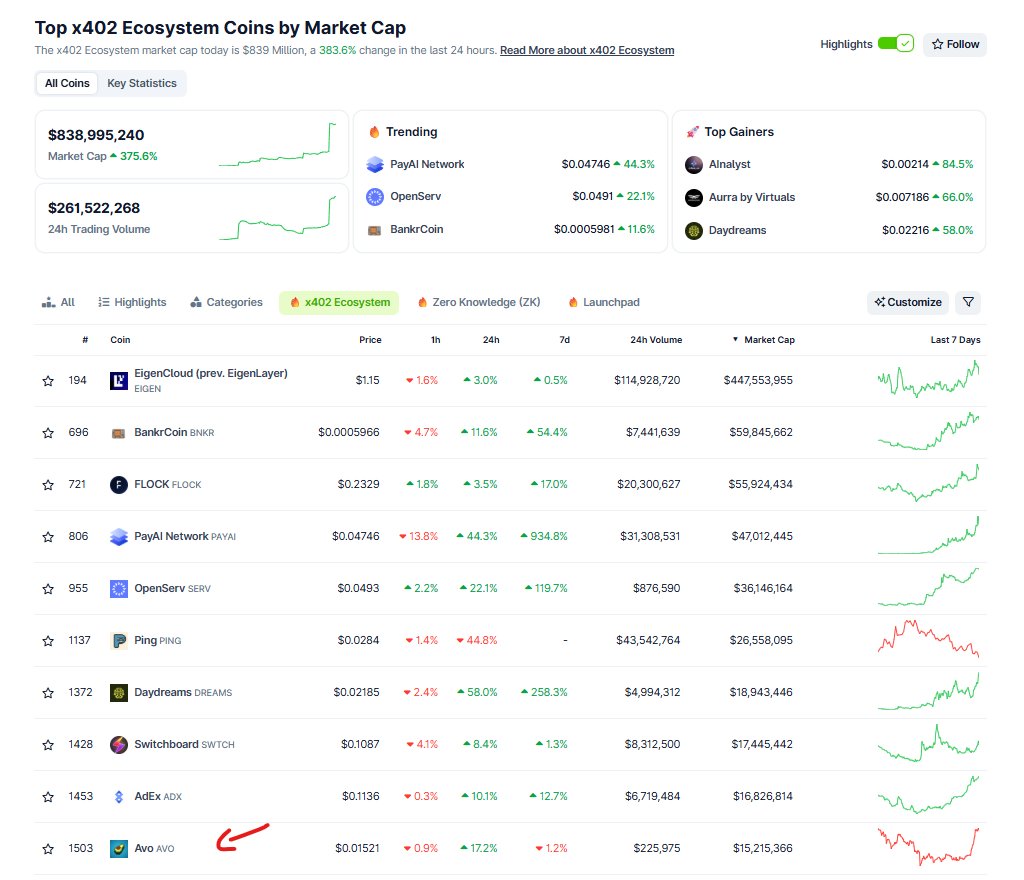This screenshot has width=1024, height=880.
Task: Click the Aurra by Virtuals icon
Action: [x=694, y=197]
